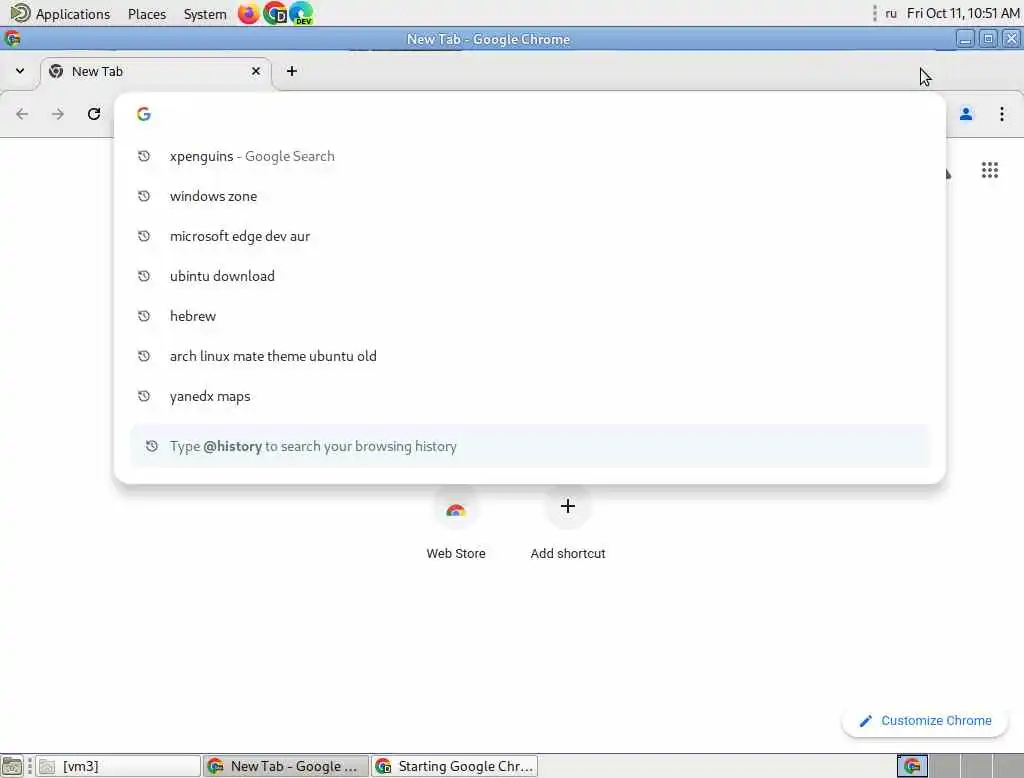The image size is (1024, 778).
Task: Close the New Tab tab
Action: tap(256, 71)
